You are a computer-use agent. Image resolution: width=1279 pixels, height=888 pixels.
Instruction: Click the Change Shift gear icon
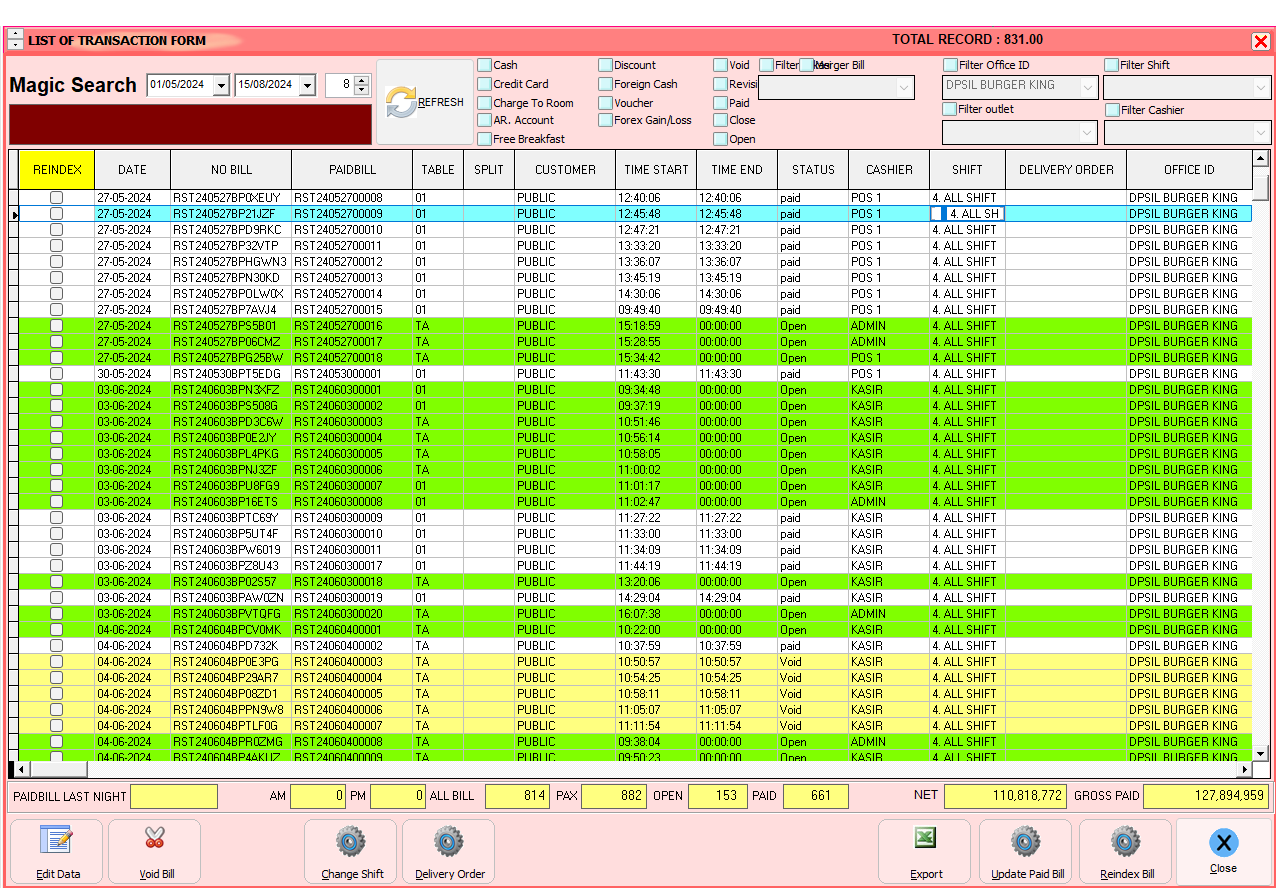351,841
